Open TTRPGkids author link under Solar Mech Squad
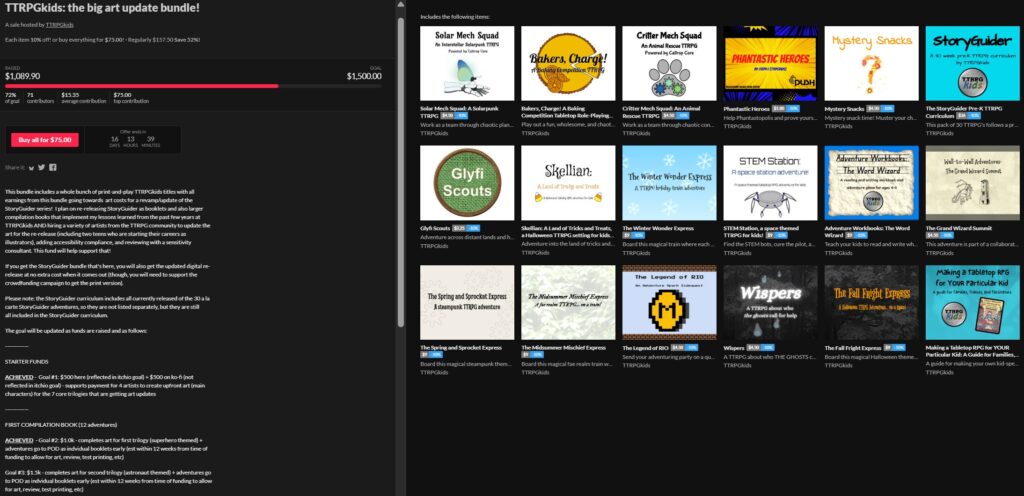This screenshot has width=1024, height=496. (434, 133)
